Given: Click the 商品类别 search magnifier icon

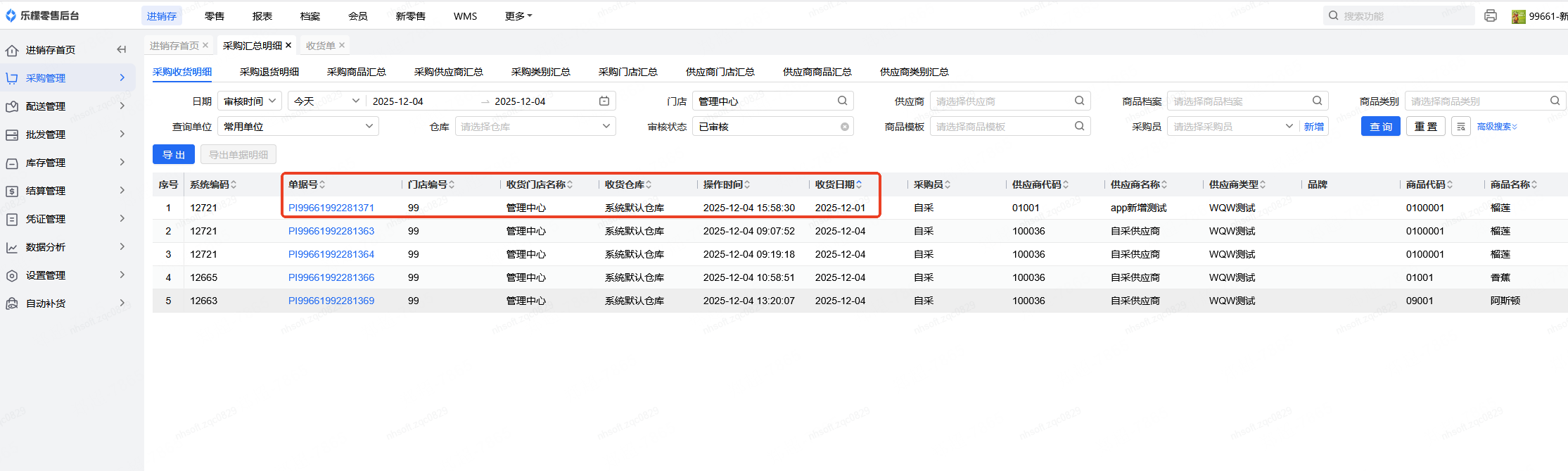Looking at the screenshot, I should (1555, 101).
